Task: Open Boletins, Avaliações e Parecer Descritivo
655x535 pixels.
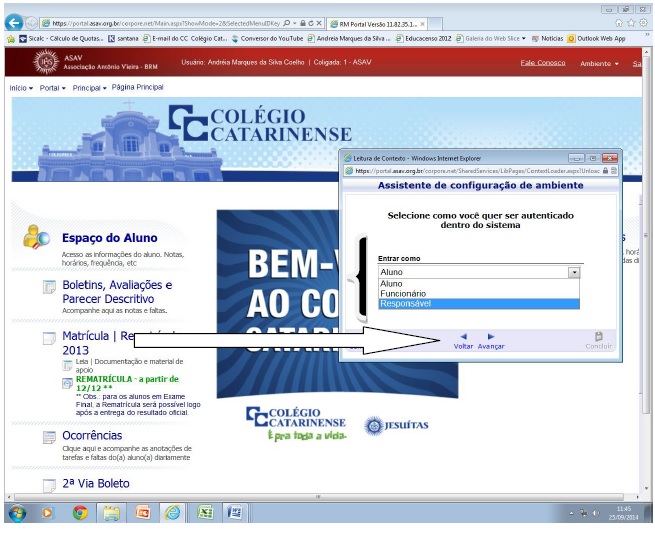Action: (x=117, y=292)
